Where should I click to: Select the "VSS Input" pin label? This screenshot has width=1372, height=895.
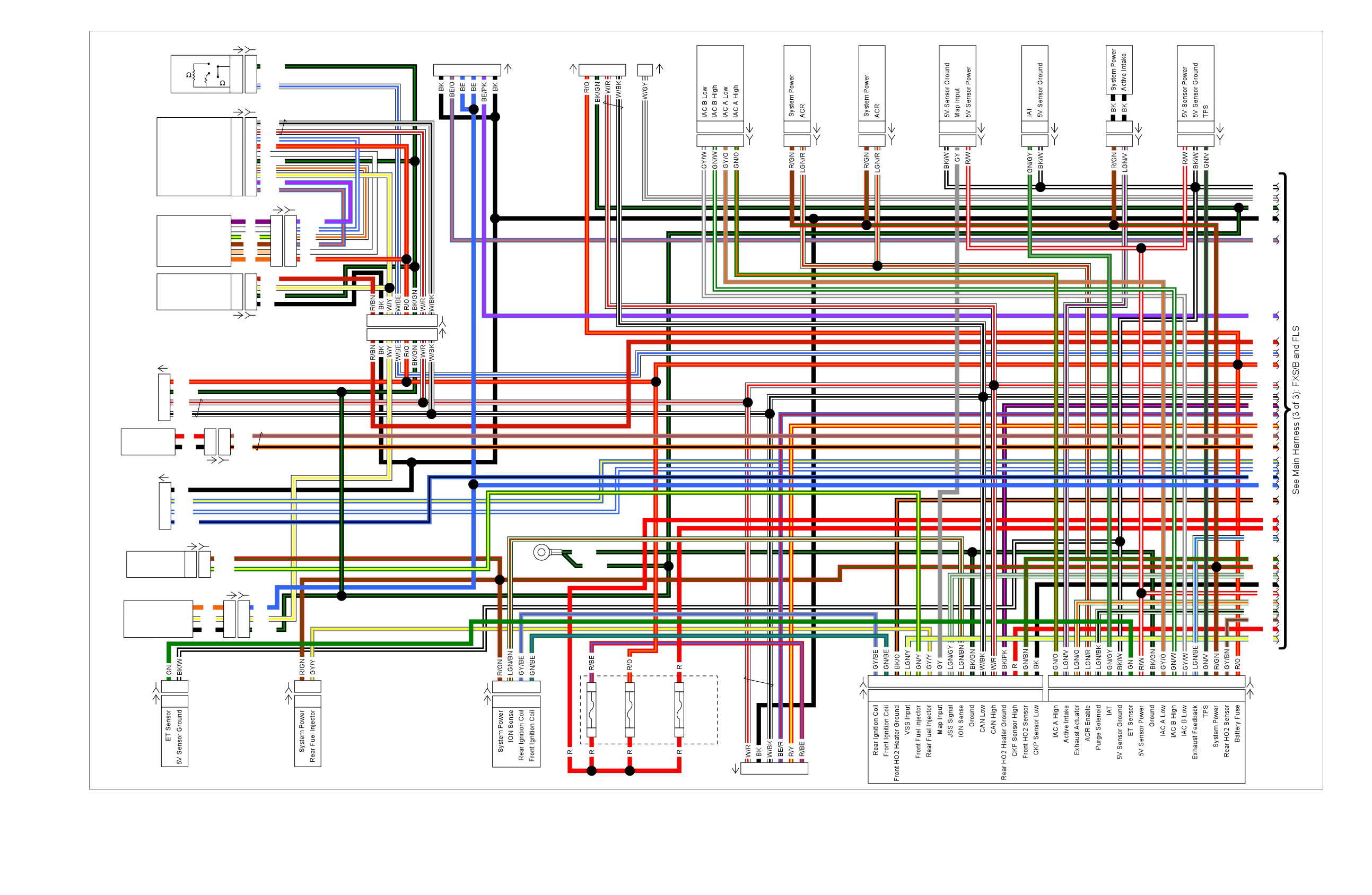907,720
